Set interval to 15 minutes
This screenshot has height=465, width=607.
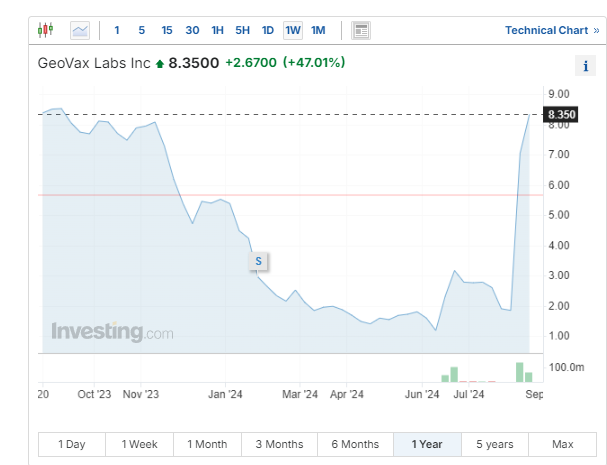tap(167, 30)
